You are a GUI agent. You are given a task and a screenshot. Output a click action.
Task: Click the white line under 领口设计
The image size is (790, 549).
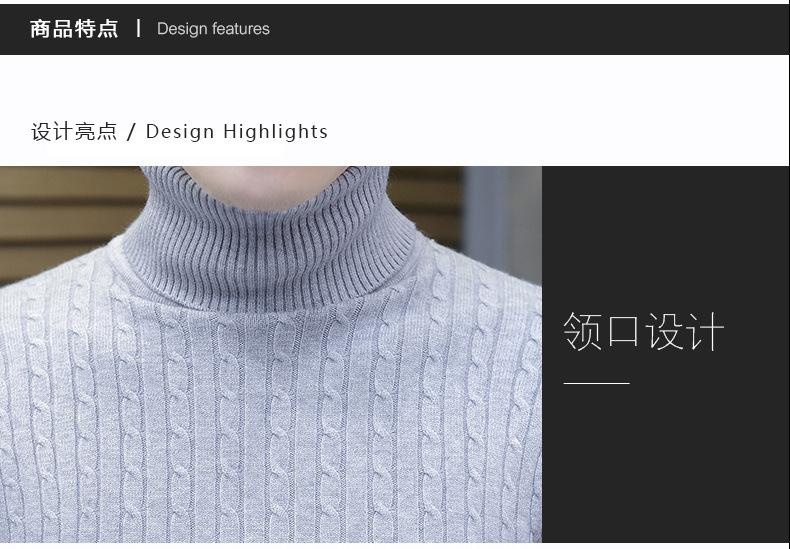click(x=596, y=383)
